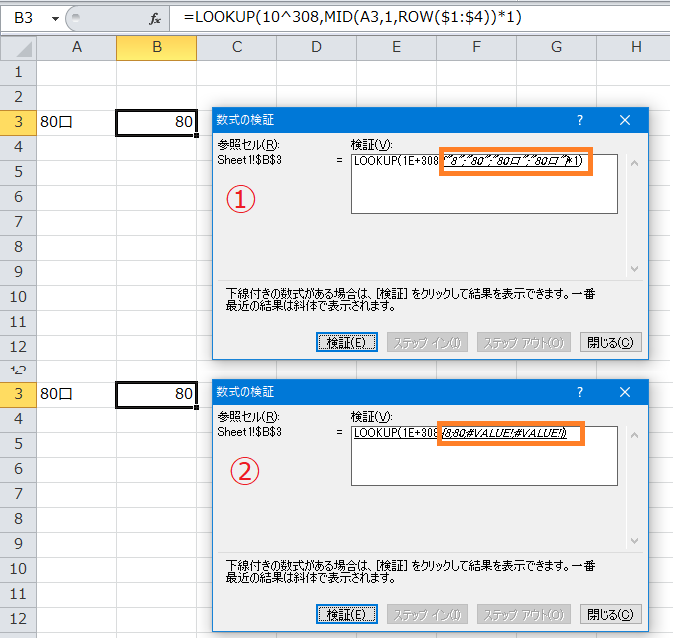Select column E header
The height and width of the screenshot is (638, 673).
[396, 47]
